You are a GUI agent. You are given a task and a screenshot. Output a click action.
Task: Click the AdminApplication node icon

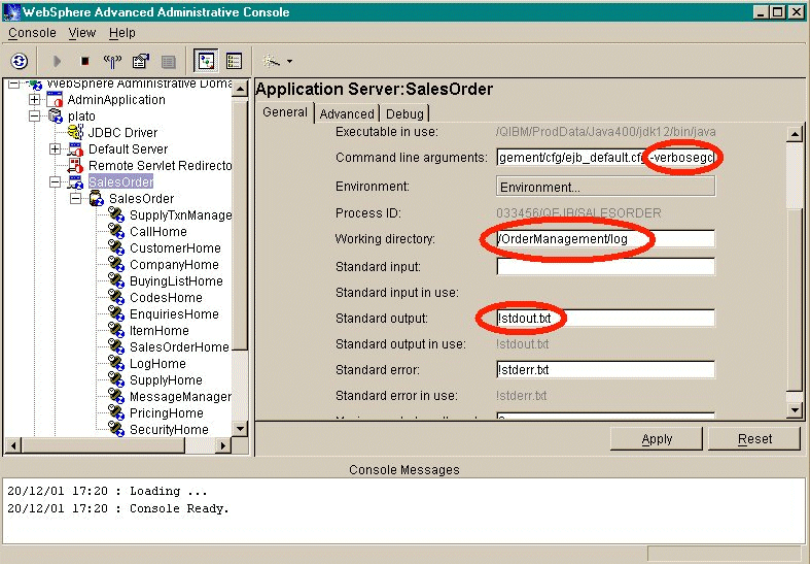[54, 99]
